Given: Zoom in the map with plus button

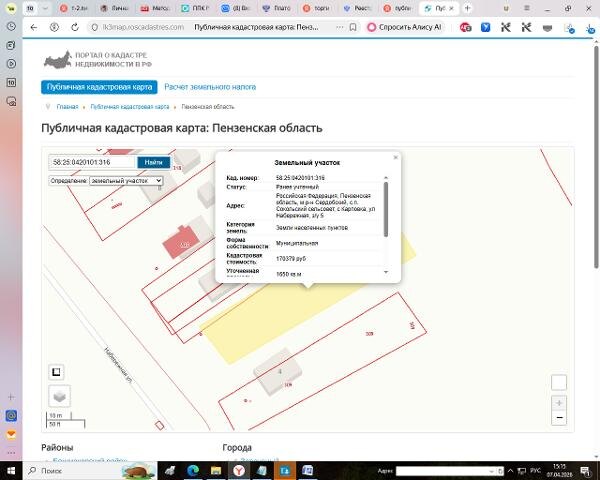Looking at the screenshot, I should [x=559, y=403].
